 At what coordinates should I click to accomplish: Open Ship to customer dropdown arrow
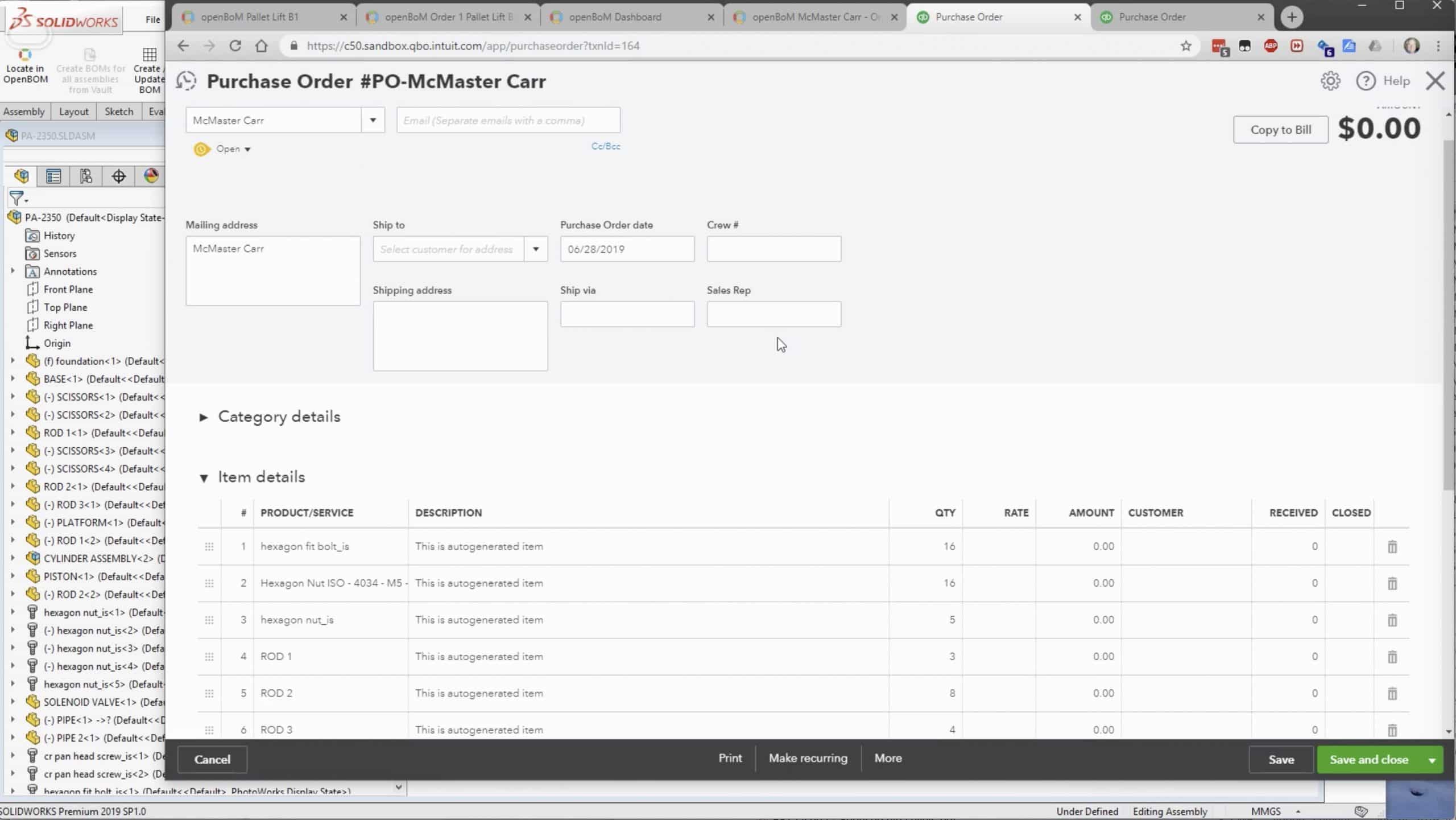(x=536, y=249)
